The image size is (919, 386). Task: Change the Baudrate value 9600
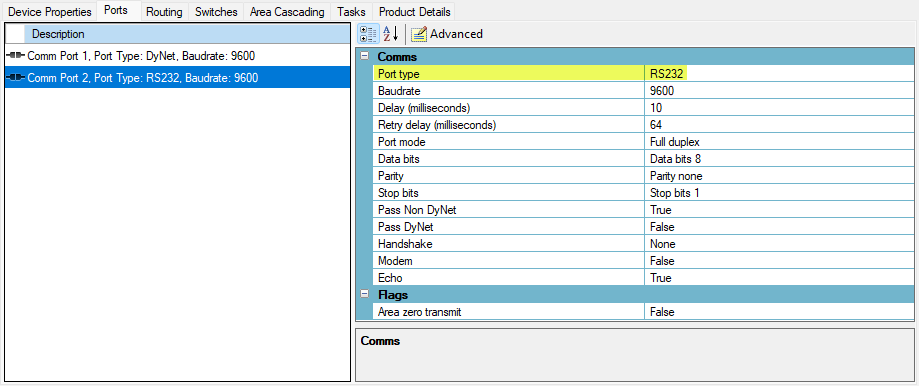click(x=779, y=91)
